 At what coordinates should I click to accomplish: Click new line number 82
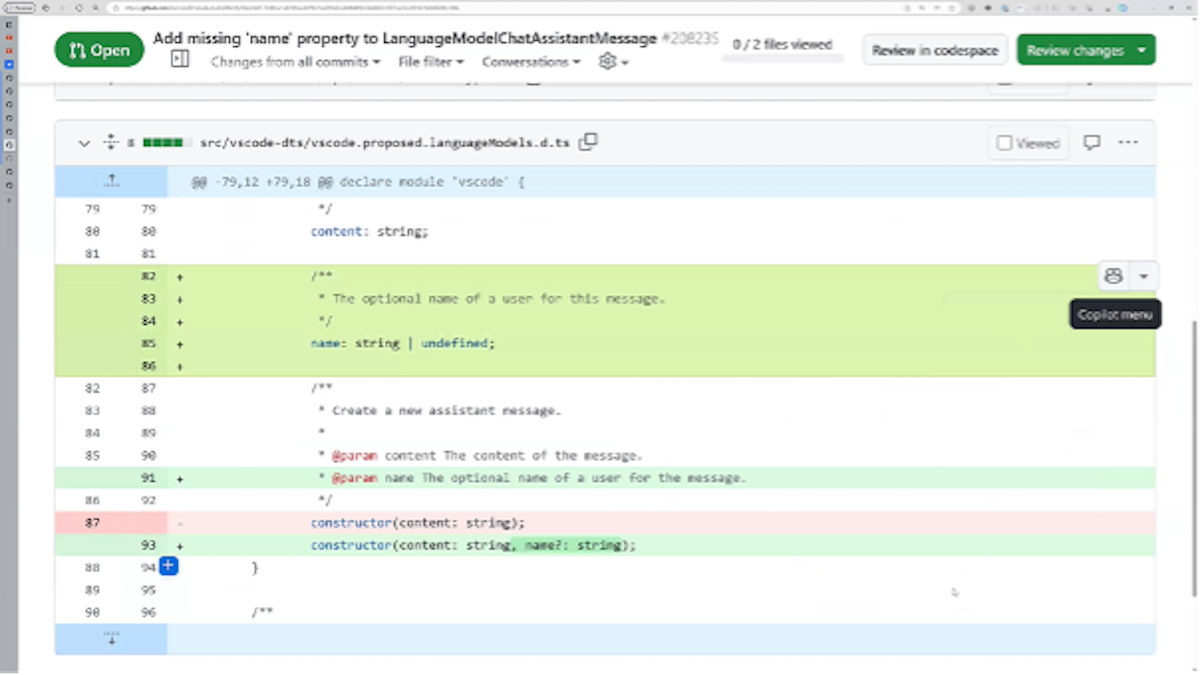148,276
